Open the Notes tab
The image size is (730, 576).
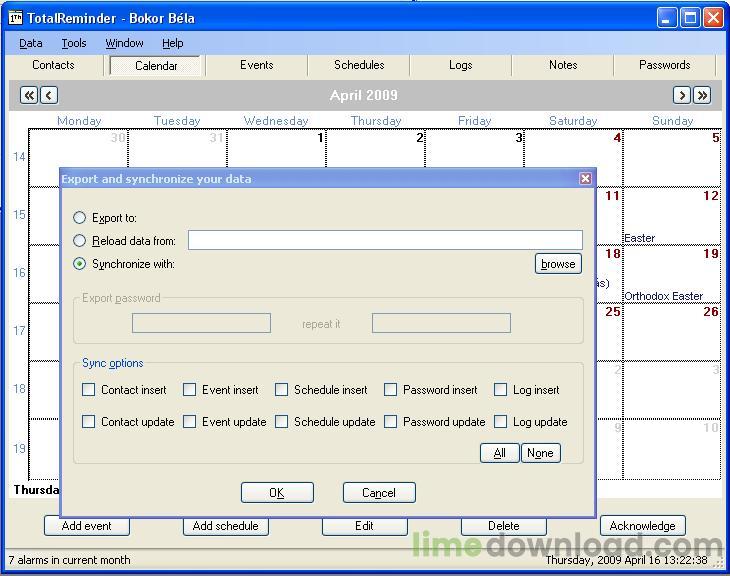tap(563, 65)
